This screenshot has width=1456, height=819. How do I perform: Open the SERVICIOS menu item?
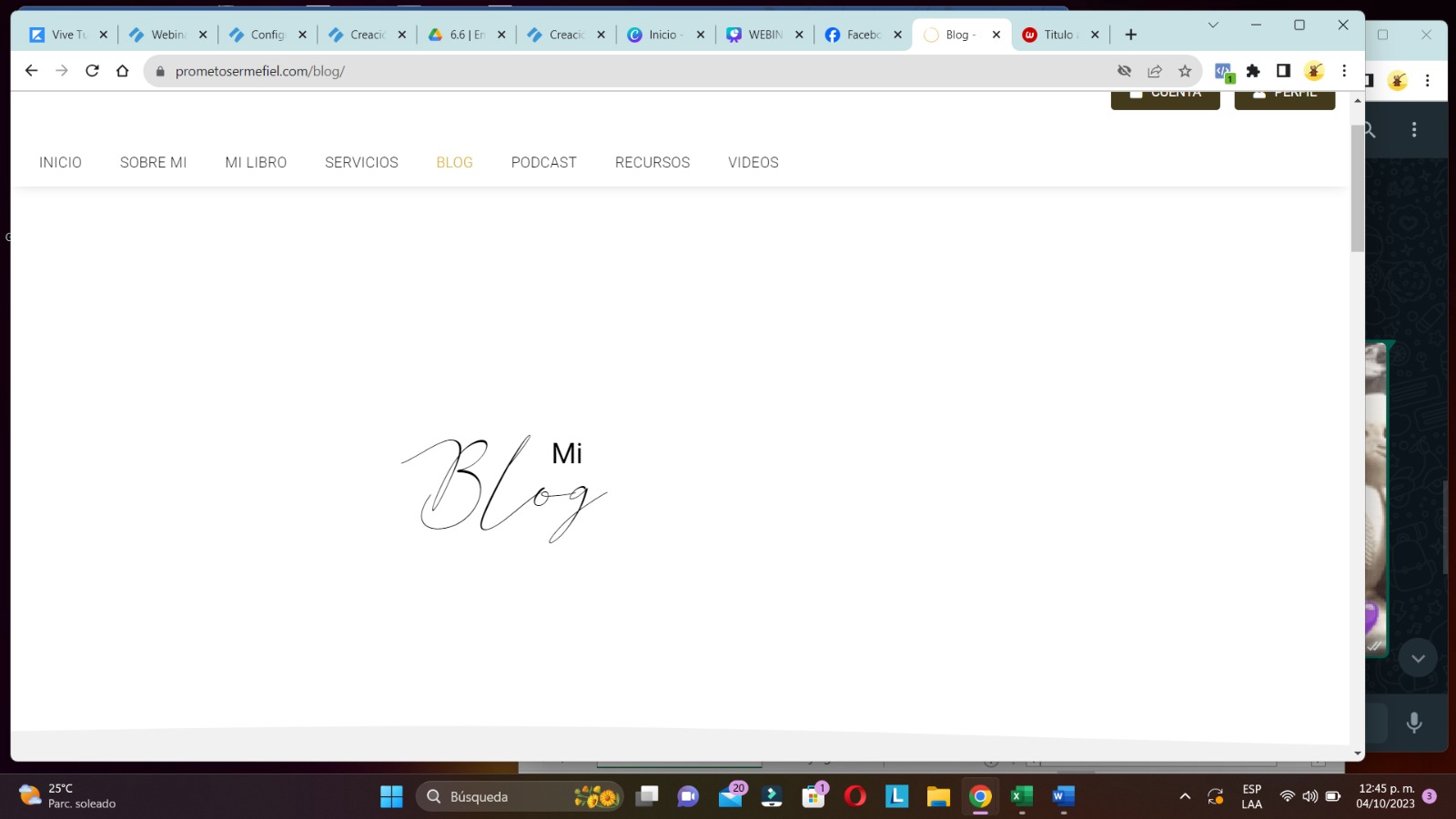pos(361,163)
